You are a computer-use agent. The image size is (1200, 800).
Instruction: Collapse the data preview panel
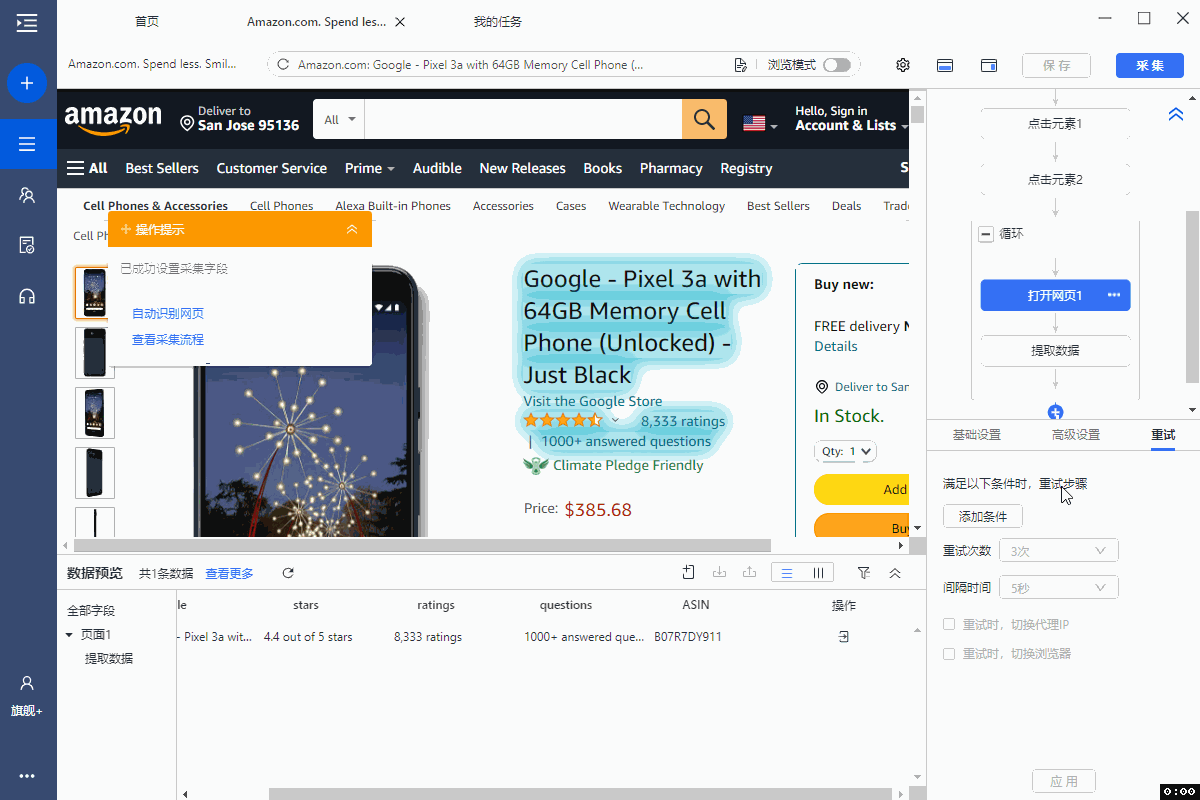(895, 573)
